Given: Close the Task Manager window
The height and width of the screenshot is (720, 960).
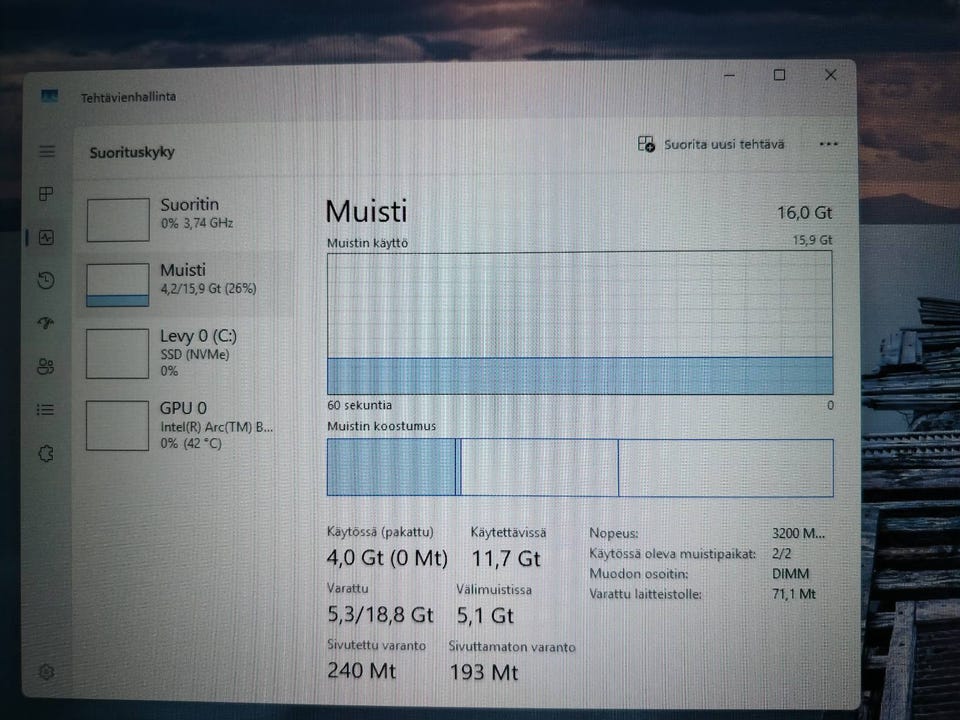Looking at the screenshot, I should point(831,75).
